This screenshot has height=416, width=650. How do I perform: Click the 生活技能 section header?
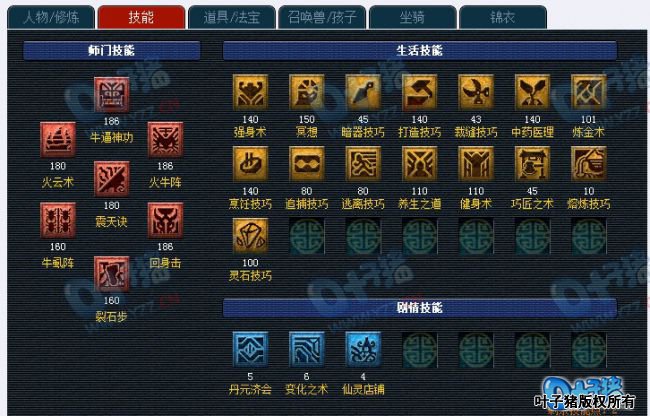click(x=420, y=51)
